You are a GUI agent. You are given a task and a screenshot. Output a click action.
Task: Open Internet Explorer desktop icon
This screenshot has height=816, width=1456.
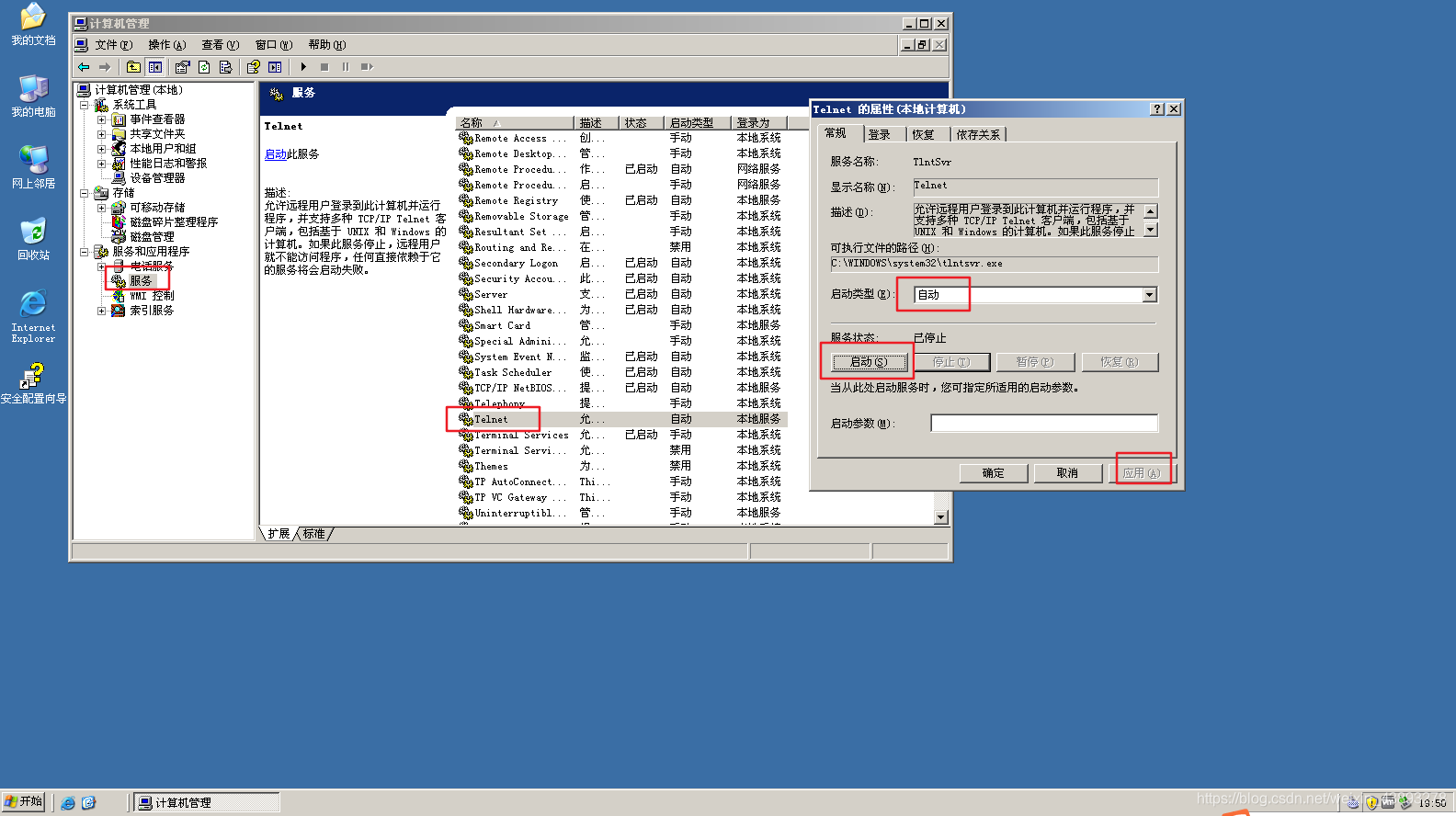(33, 316)
